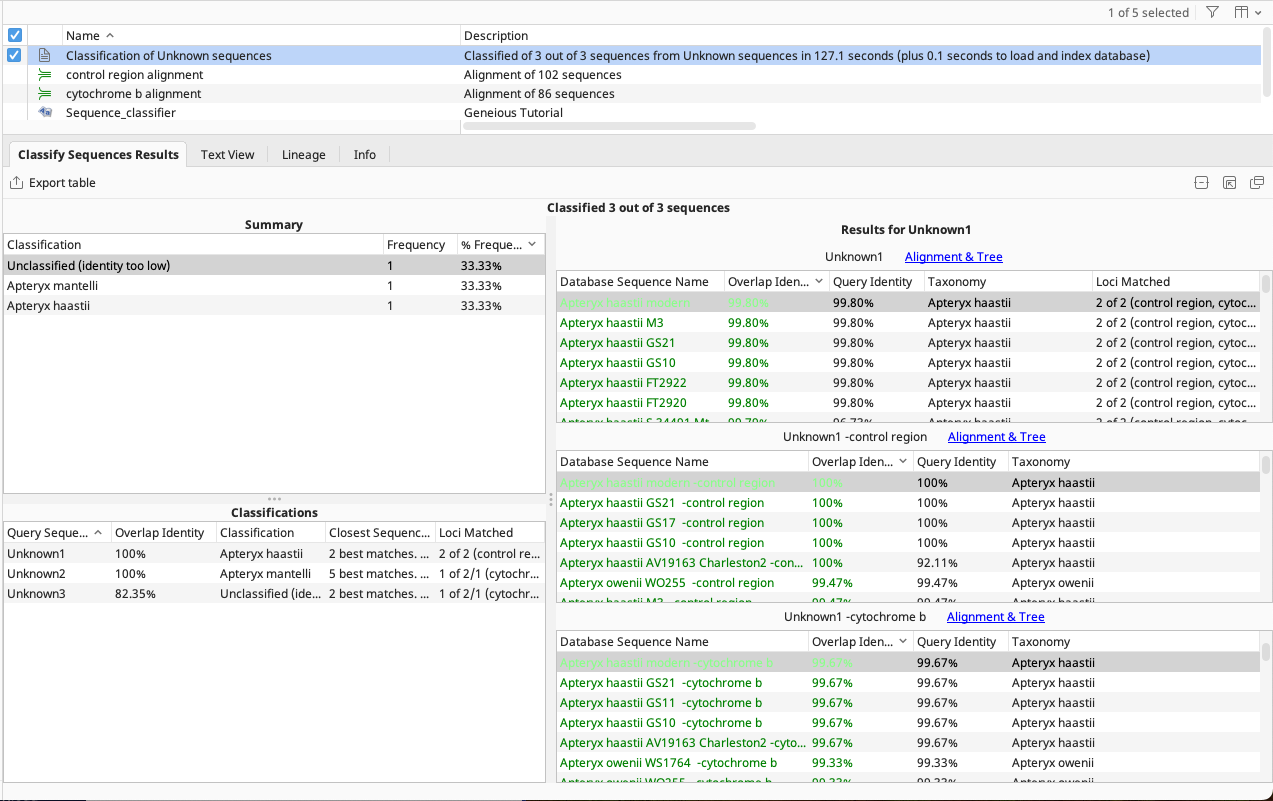Select Sequence_classifier document row
The image size is (1273, 801).
[x=632, y=113]
